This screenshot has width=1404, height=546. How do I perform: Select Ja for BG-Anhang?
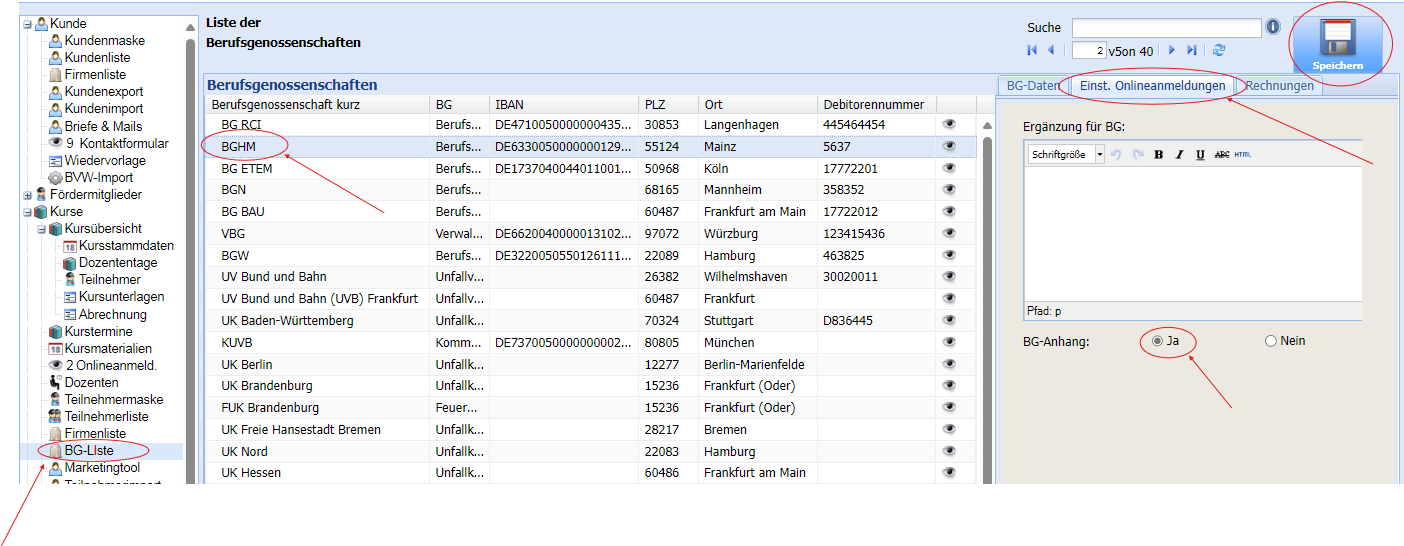[1158, 341]
